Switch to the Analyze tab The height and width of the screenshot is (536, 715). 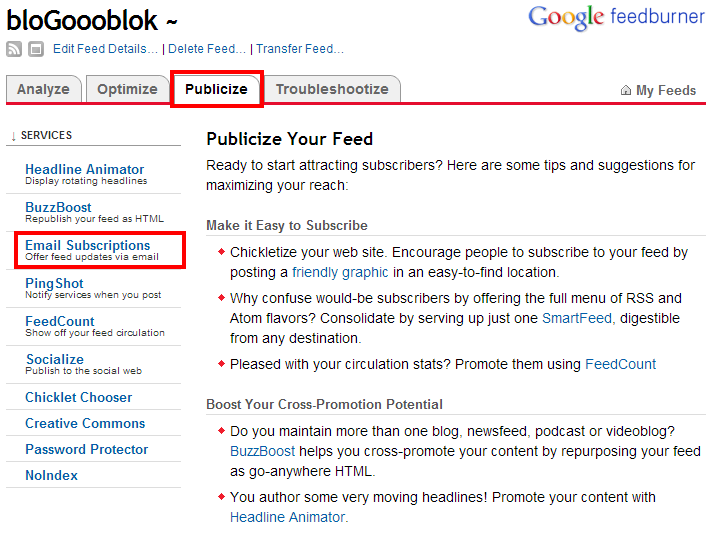click(43, 89)
